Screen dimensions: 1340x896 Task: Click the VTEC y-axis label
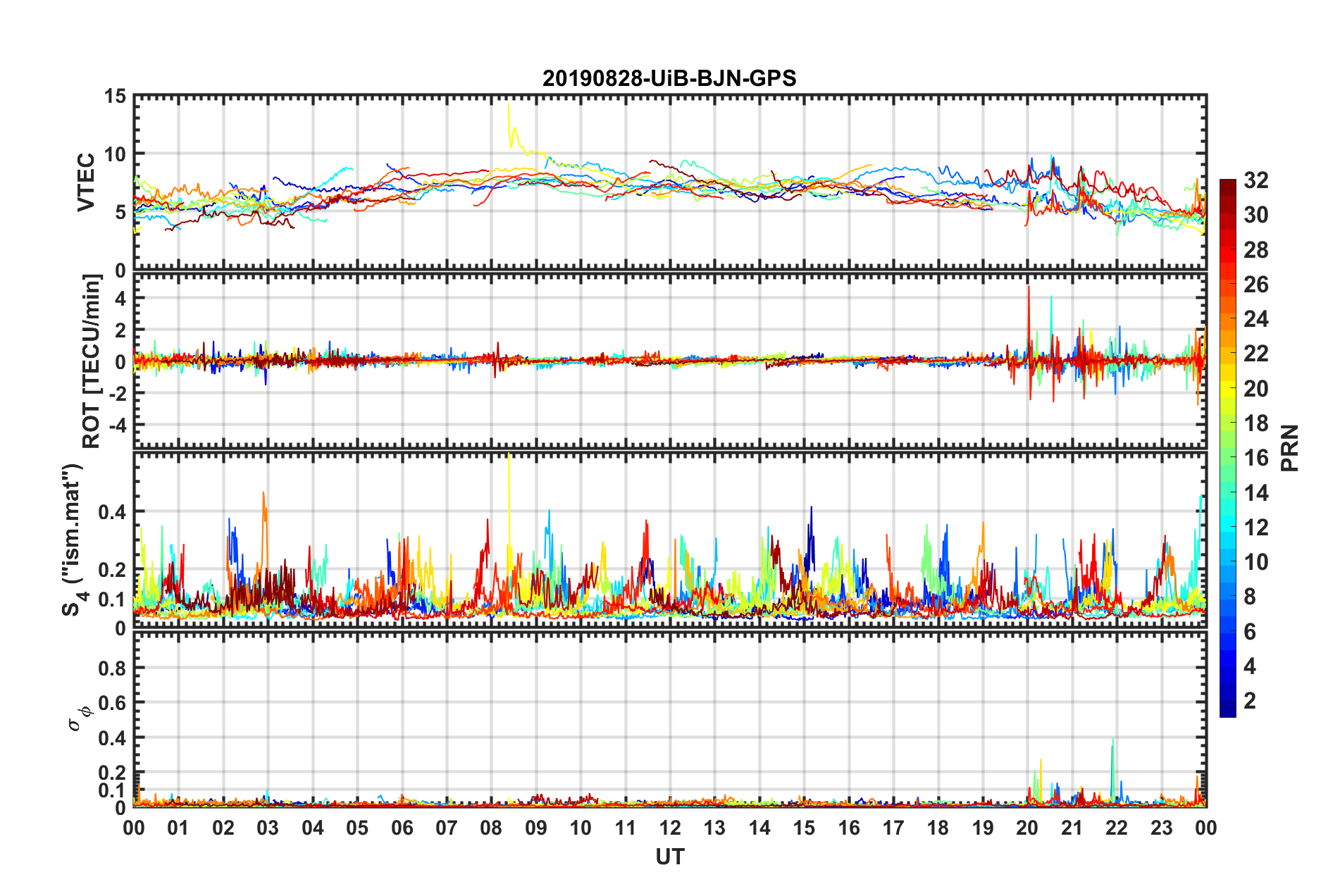[x=86, y=182]
